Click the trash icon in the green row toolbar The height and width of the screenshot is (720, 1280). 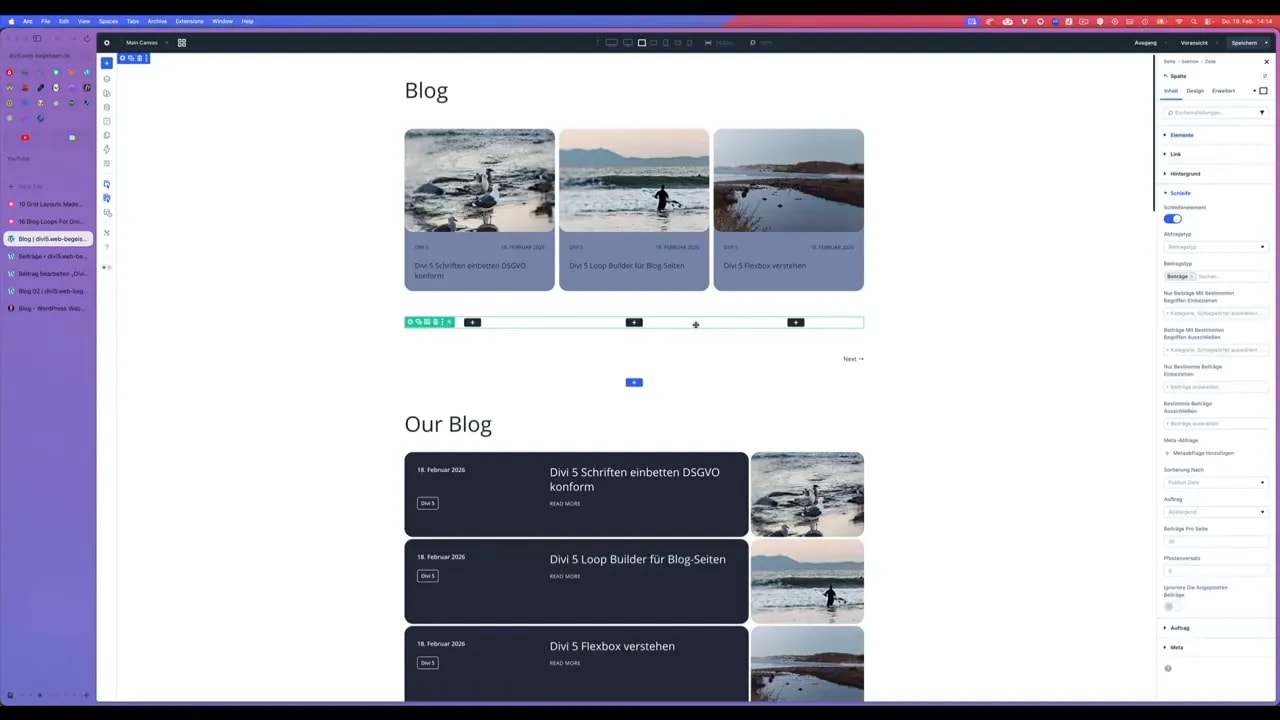(x=434, y=322)
